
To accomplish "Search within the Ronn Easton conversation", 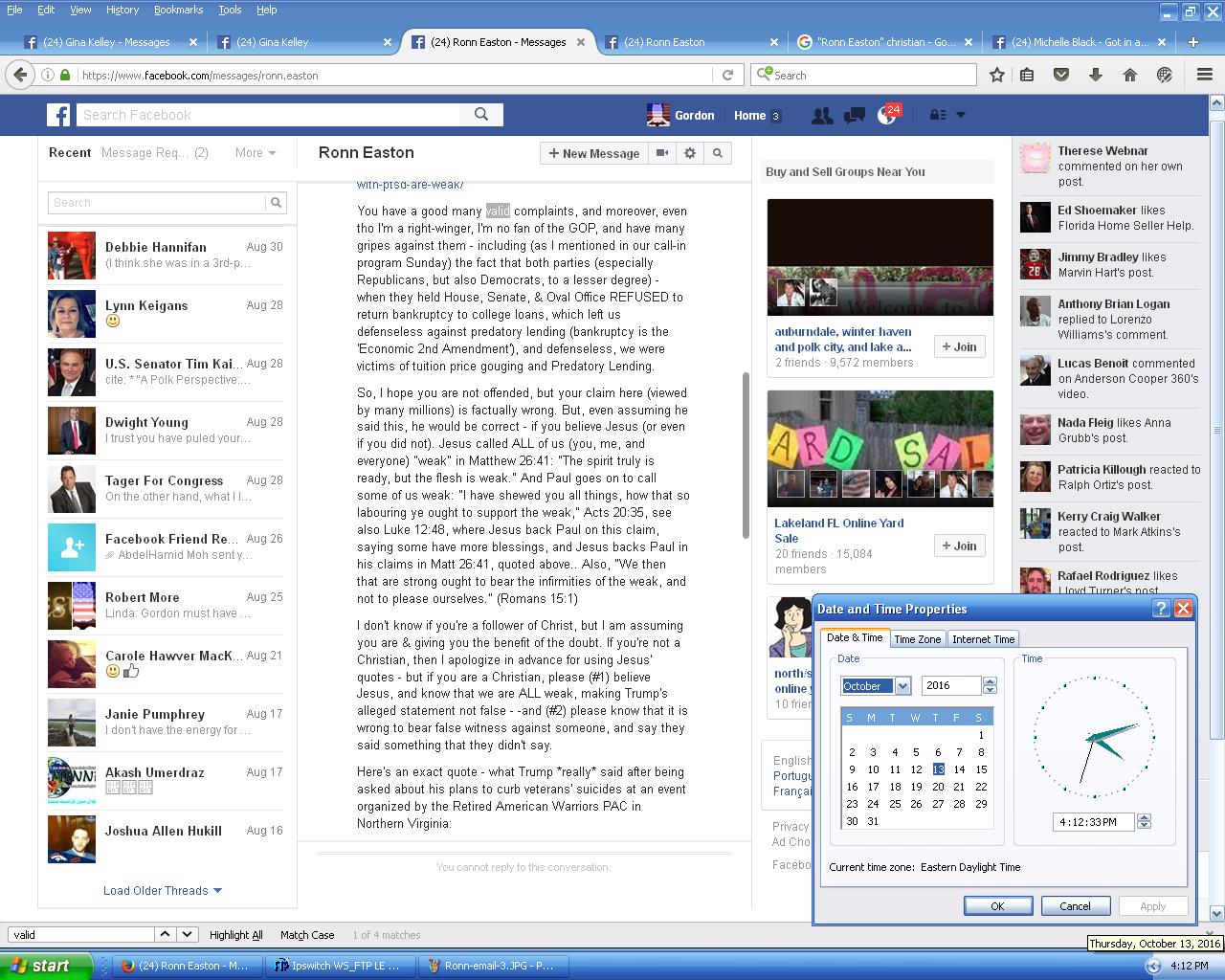I will point(718,153).
